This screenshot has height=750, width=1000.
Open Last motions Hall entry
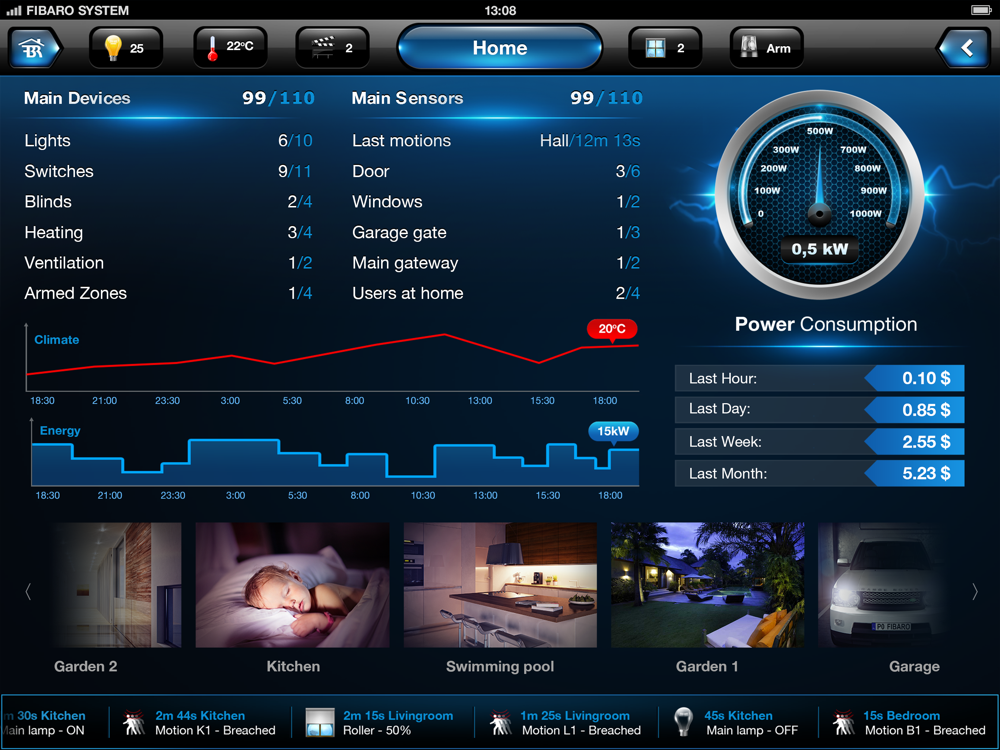coord(496,140)
